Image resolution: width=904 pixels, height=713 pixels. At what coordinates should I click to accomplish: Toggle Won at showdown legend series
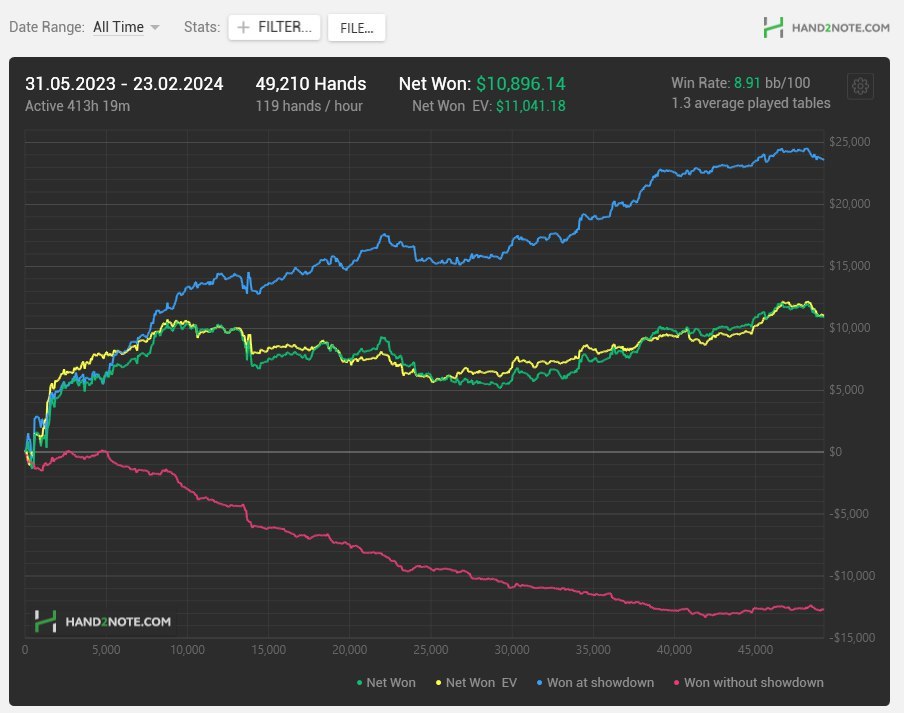click(595, 682)
